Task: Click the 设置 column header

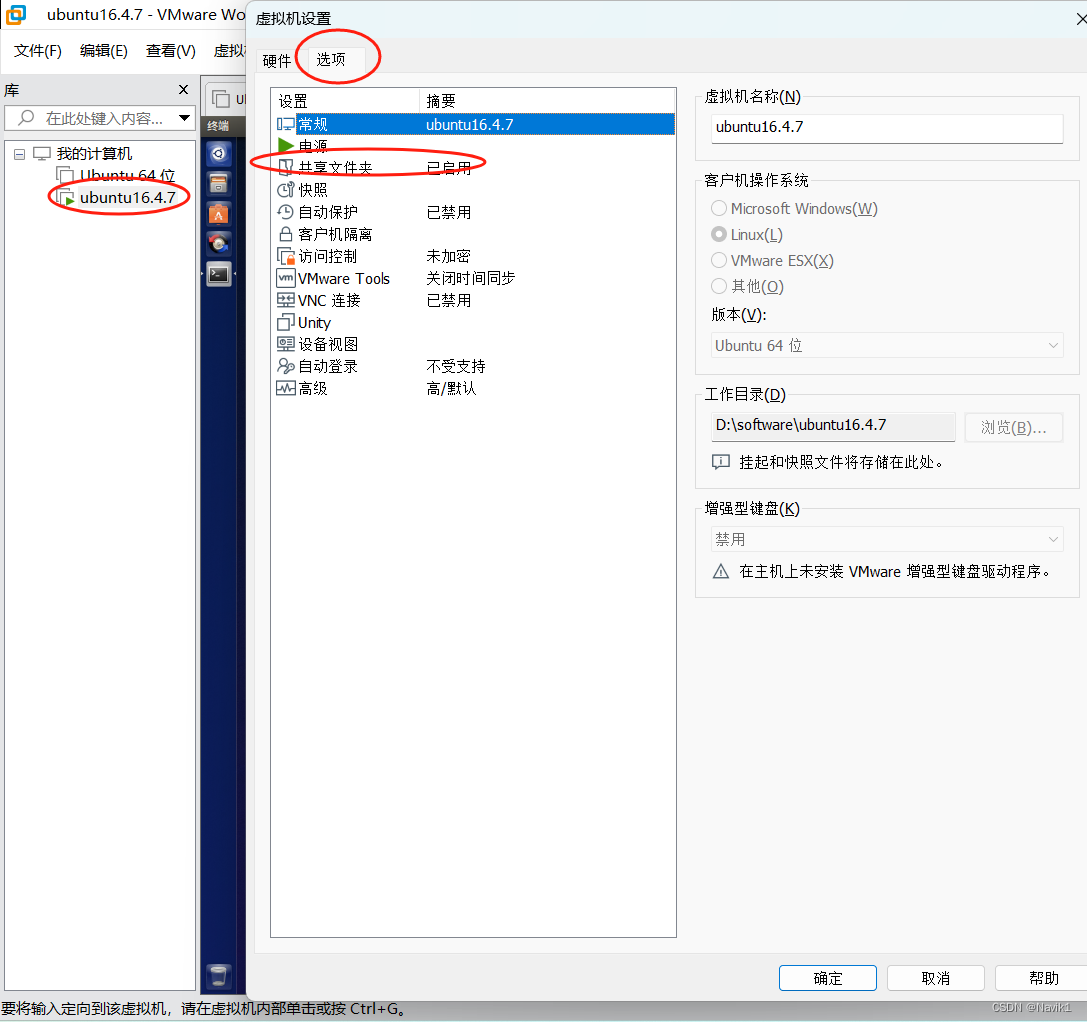Action: tap(345, 101)
